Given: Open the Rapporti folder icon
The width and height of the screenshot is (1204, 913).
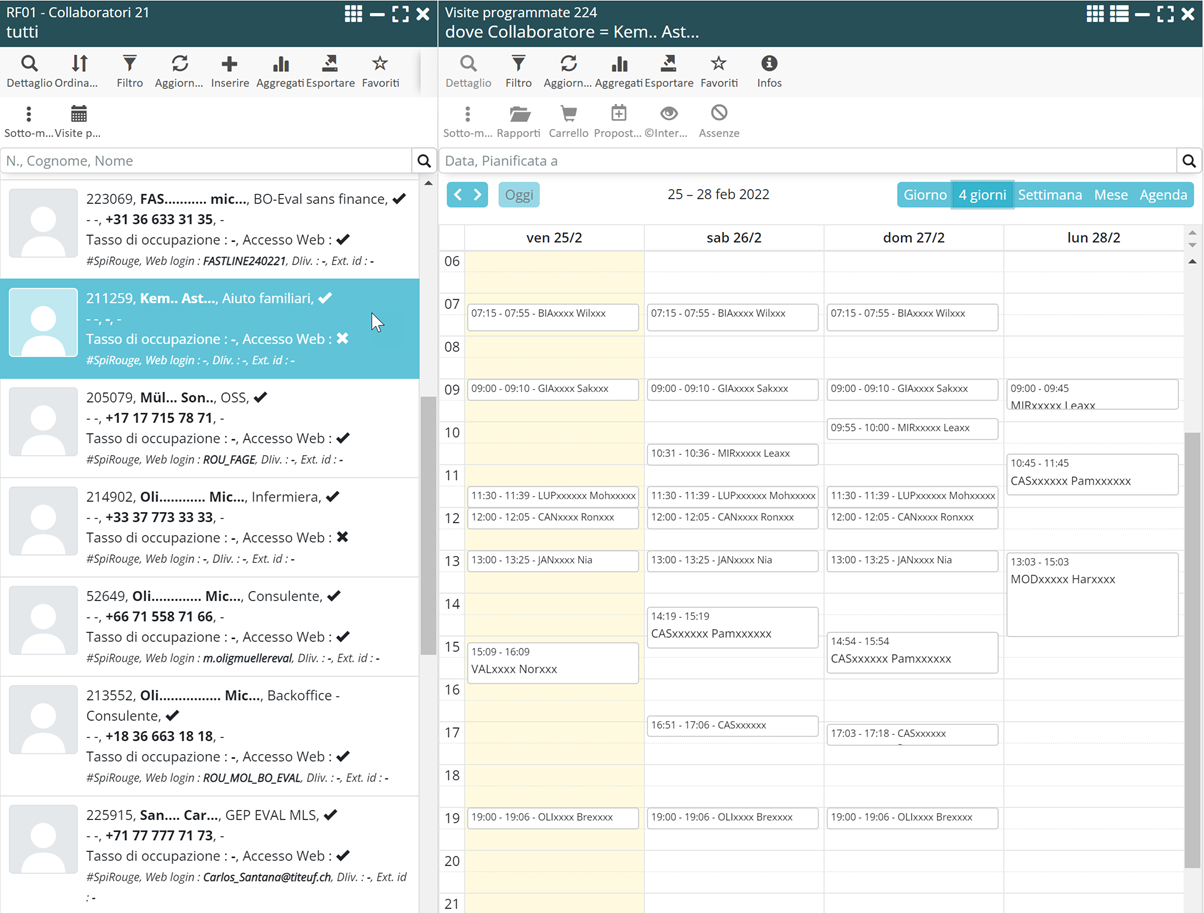Looking at the screenshot, I should [x=518, y=114].
